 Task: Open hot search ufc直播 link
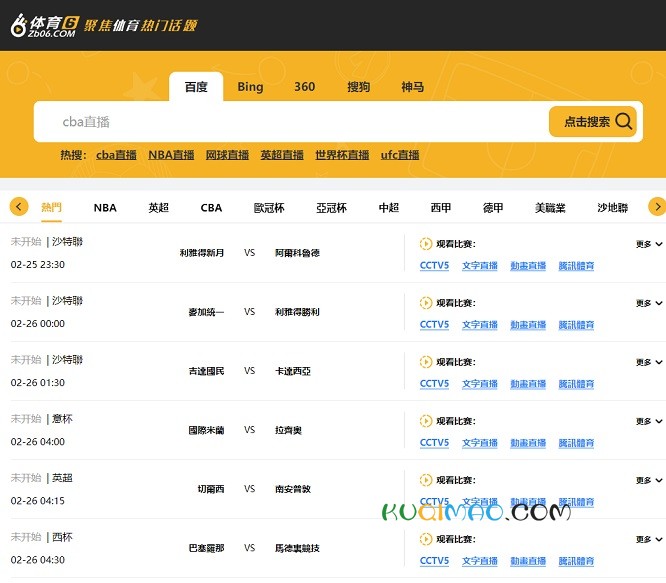[x=400, y=155]
